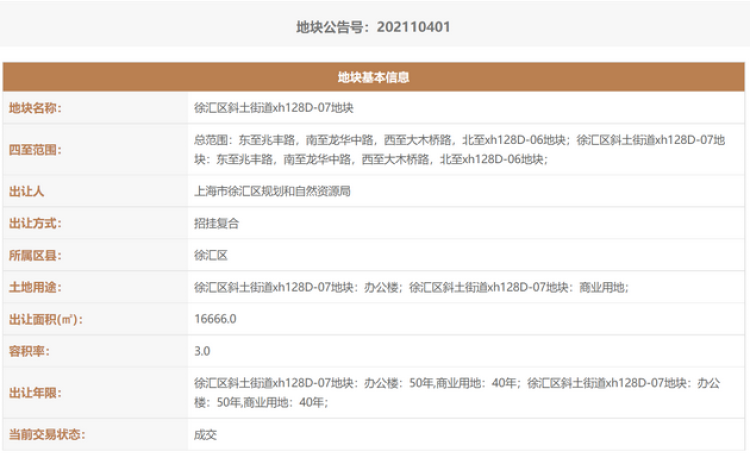Screen dimensions: 750x464
Task: Click the 地块公告号 202110401 title
Action: [373, 27]
